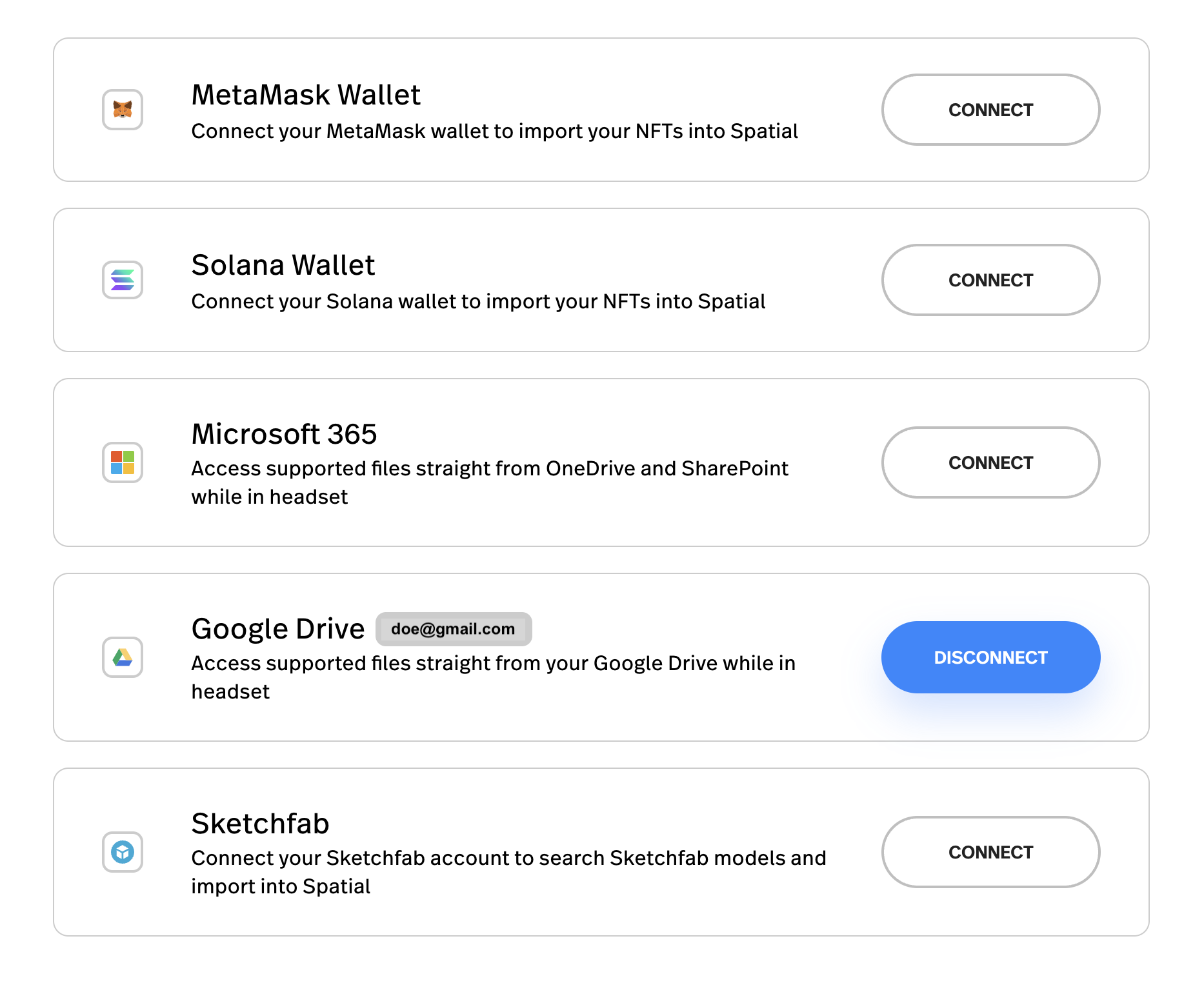Click the Sketchfab models description text

pos(508,872)
